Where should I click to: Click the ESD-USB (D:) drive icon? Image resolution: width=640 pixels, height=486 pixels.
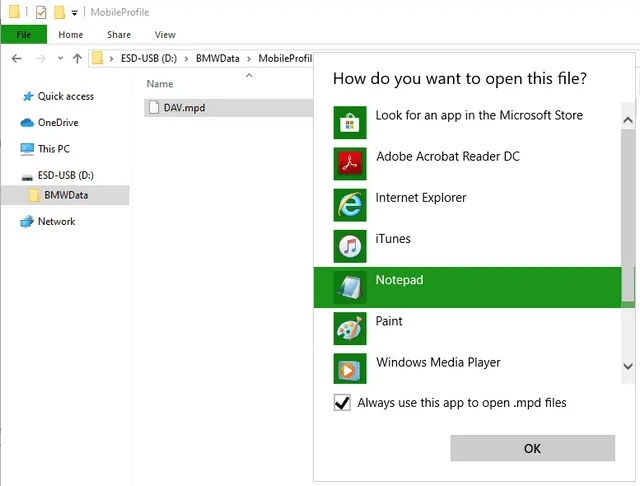tap(27, 177)
